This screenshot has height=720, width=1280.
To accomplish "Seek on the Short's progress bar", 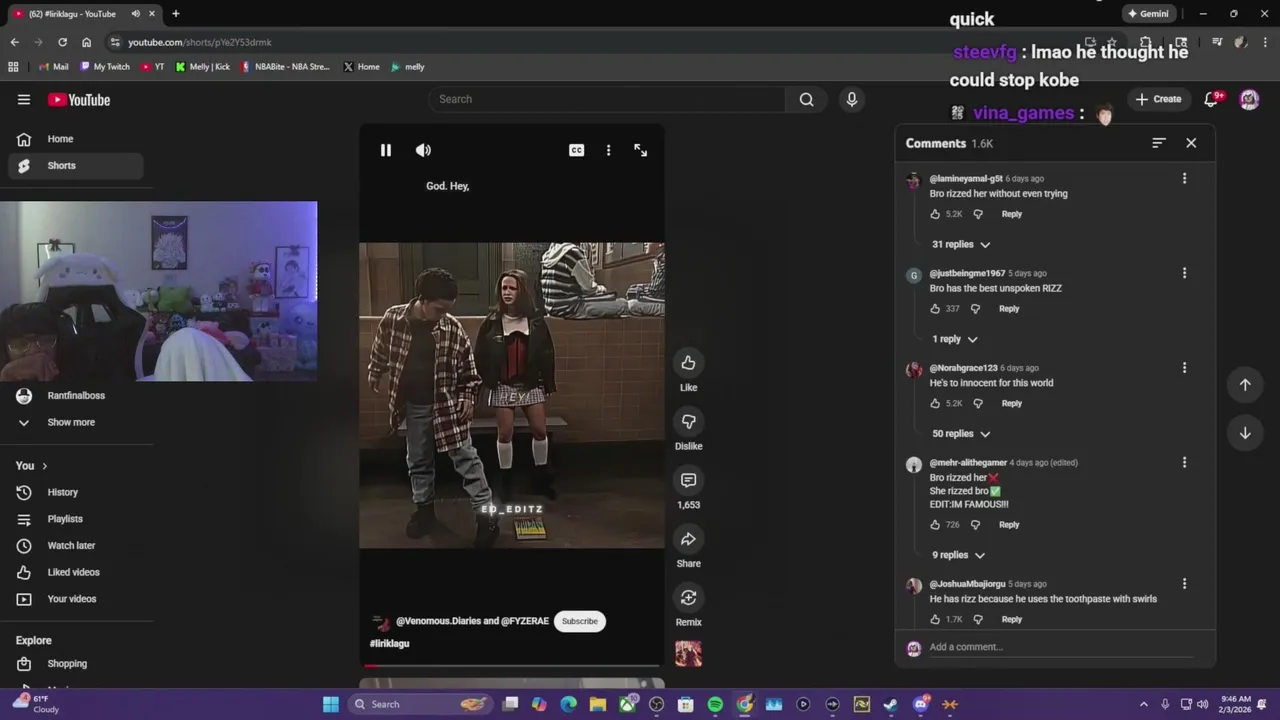I will pyautogui.click(x=511, y=665).
